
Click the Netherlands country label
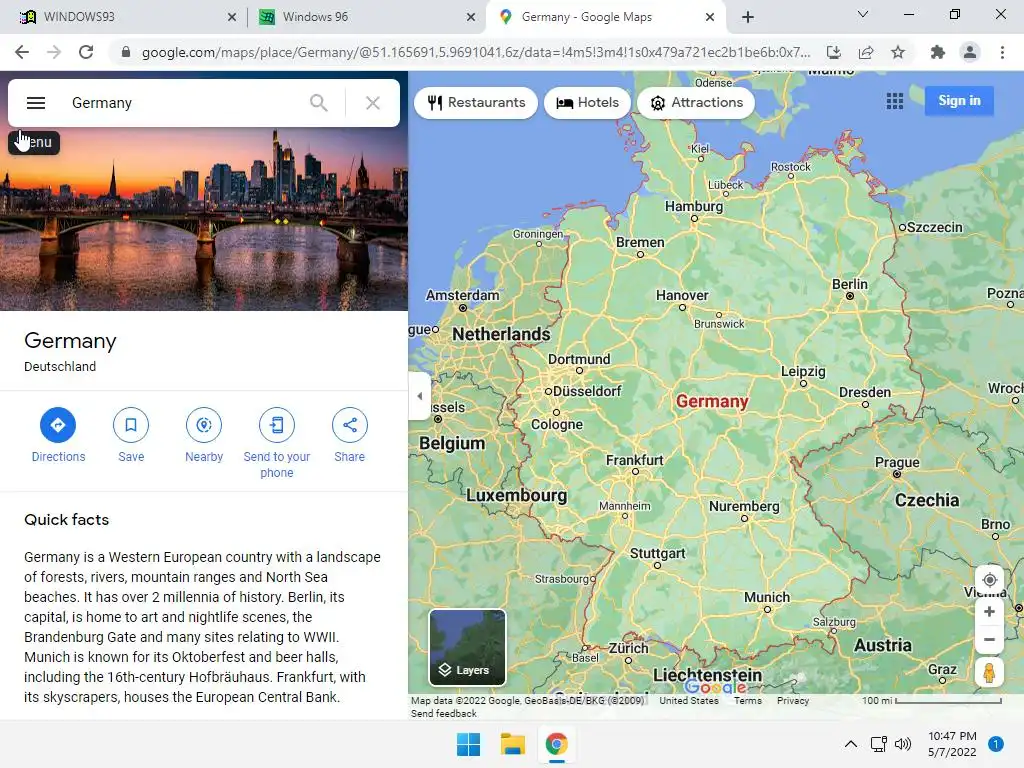[501, 334]
